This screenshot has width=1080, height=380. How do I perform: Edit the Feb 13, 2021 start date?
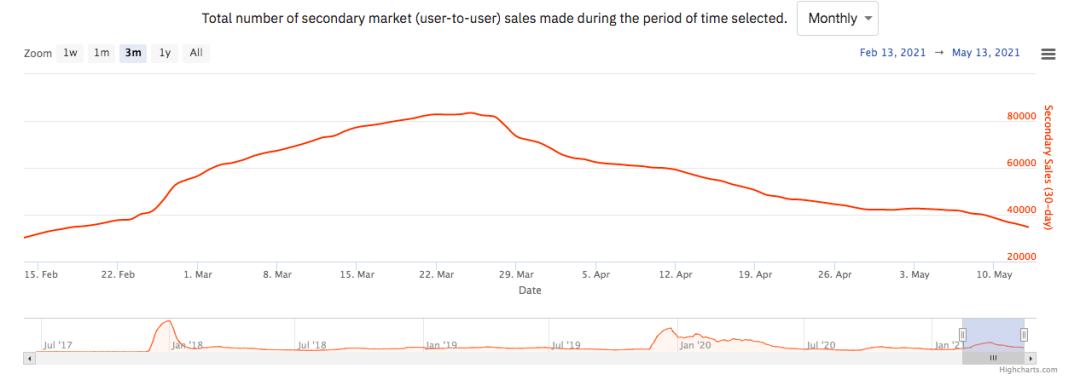[894, 53]
